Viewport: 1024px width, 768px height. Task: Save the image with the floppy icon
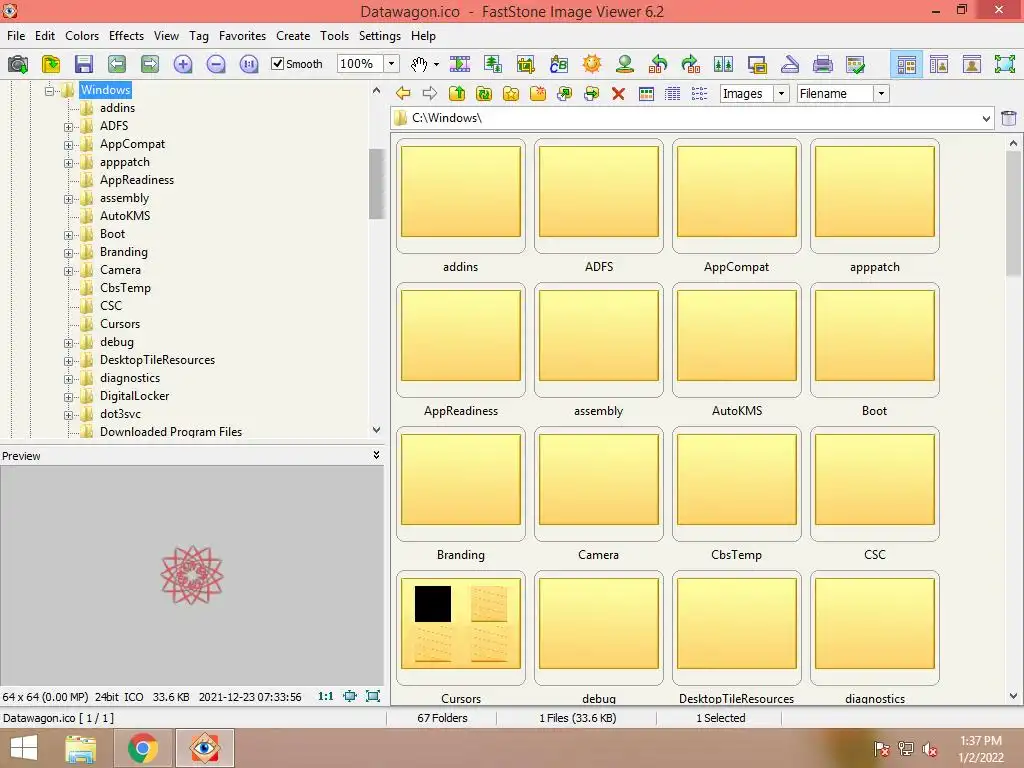click(x=84, y=64)
